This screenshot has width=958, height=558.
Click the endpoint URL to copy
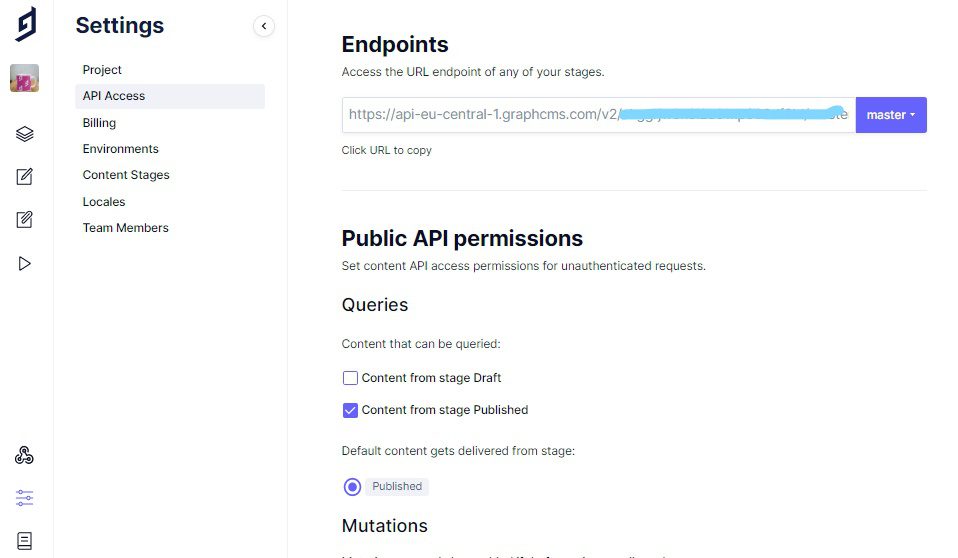click(x=598, y=115)
